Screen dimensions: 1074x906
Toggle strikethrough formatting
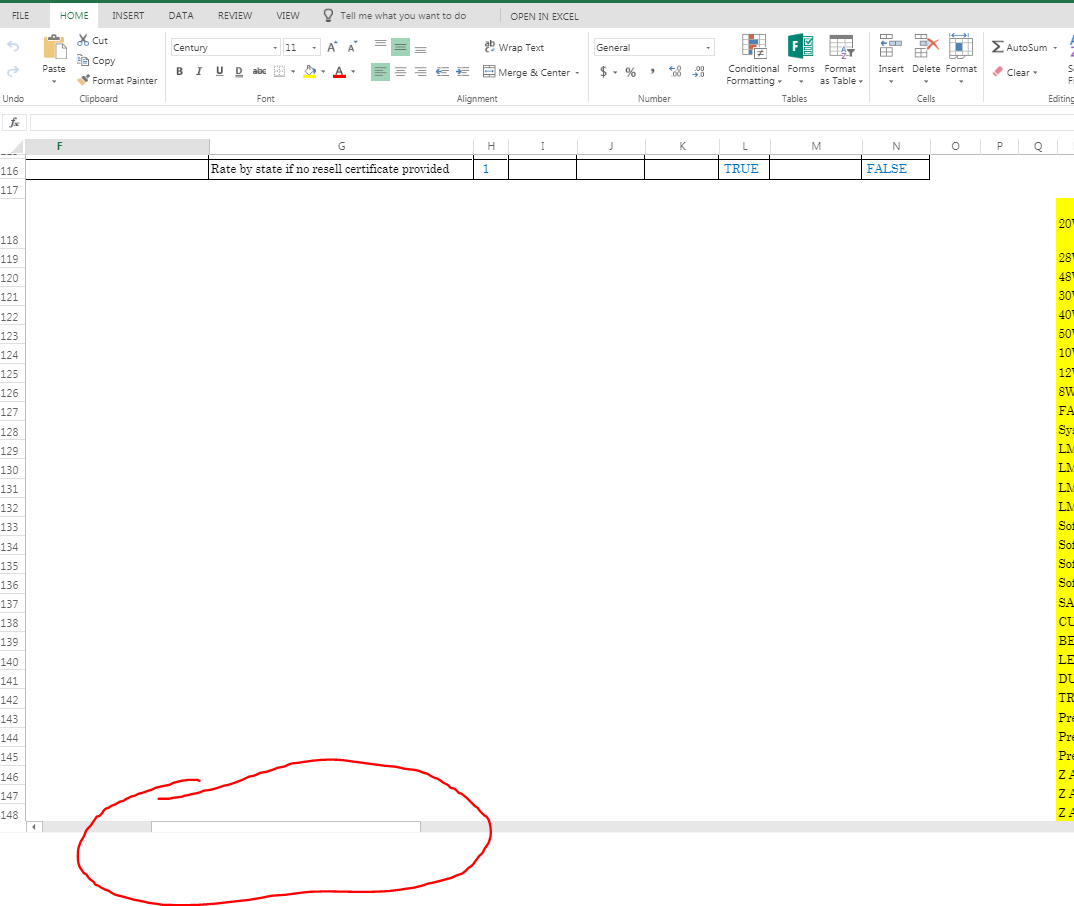coord(259,71)
